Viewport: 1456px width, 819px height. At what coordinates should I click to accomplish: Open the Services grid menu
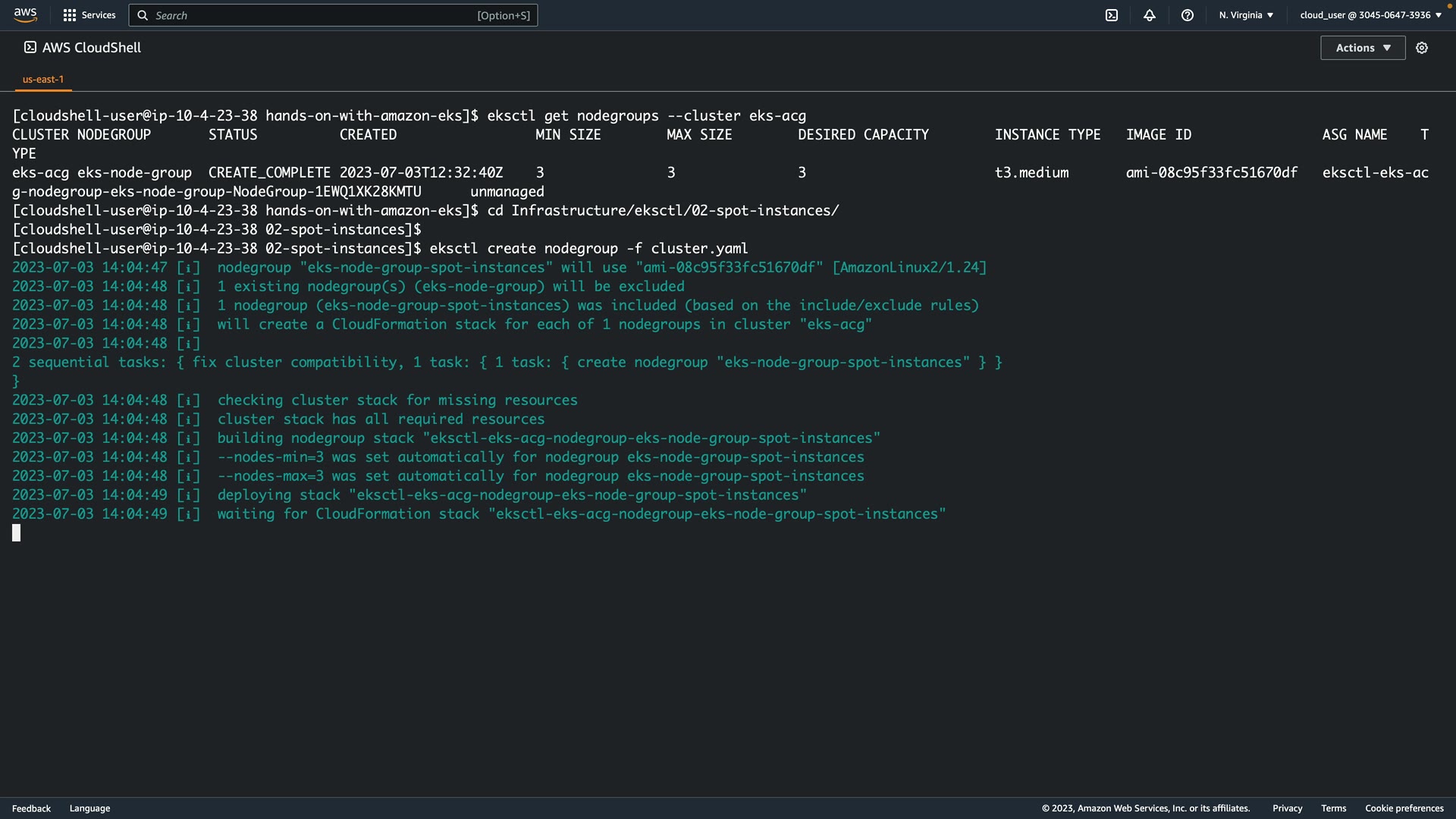[70, 15]
